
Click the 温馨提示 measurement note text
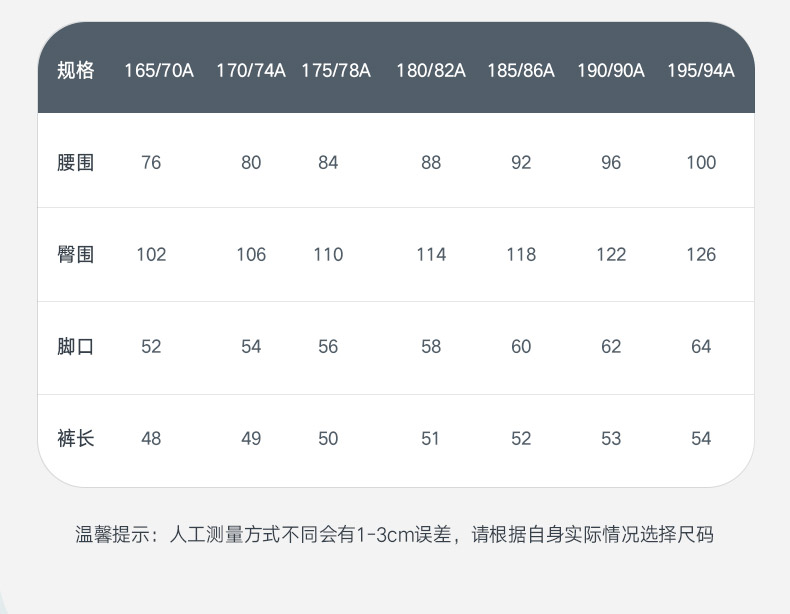pyautogui.click(x=395, y=534)
